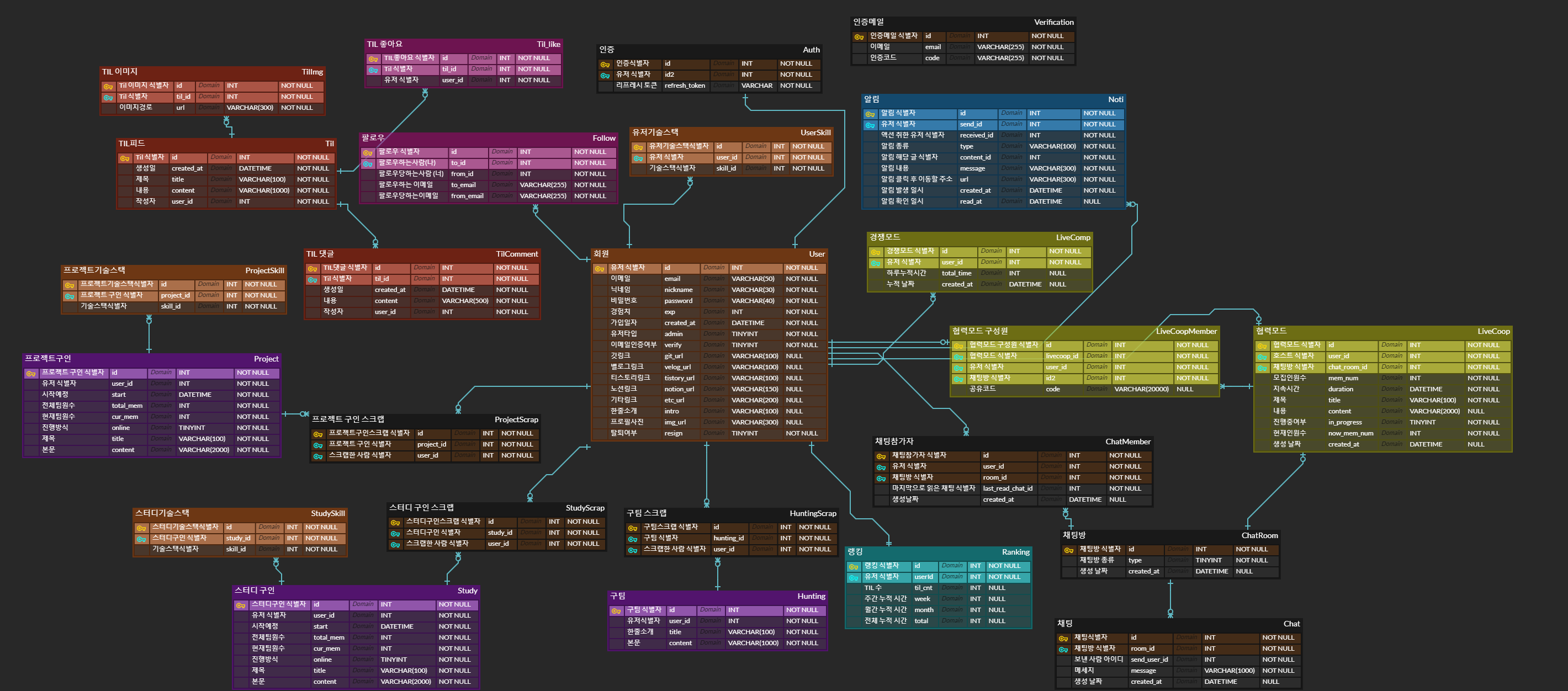Click foreign key icon of TilComment til_id row

(312, 279)
